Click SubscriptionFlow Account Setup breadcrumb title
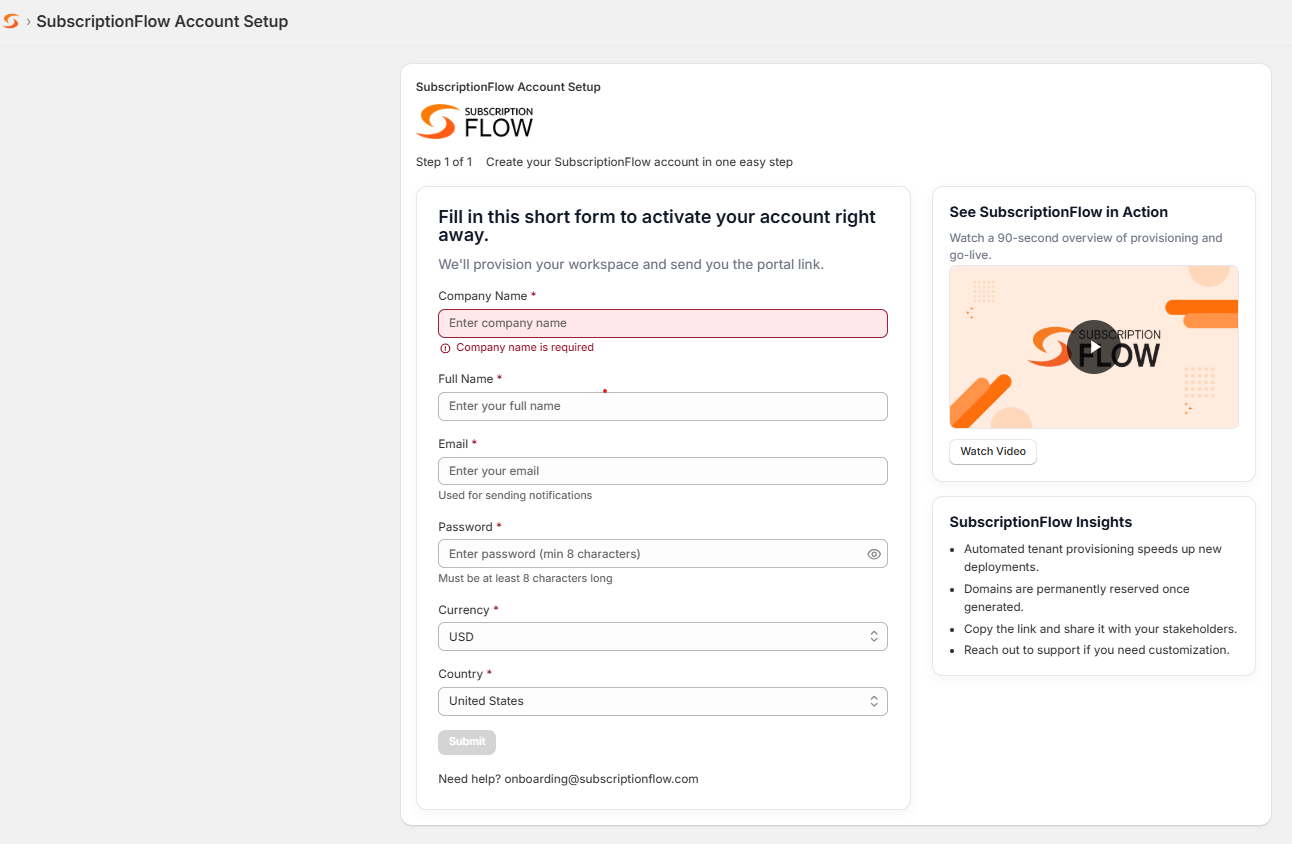1292x844 pixels. pos(162,21)
